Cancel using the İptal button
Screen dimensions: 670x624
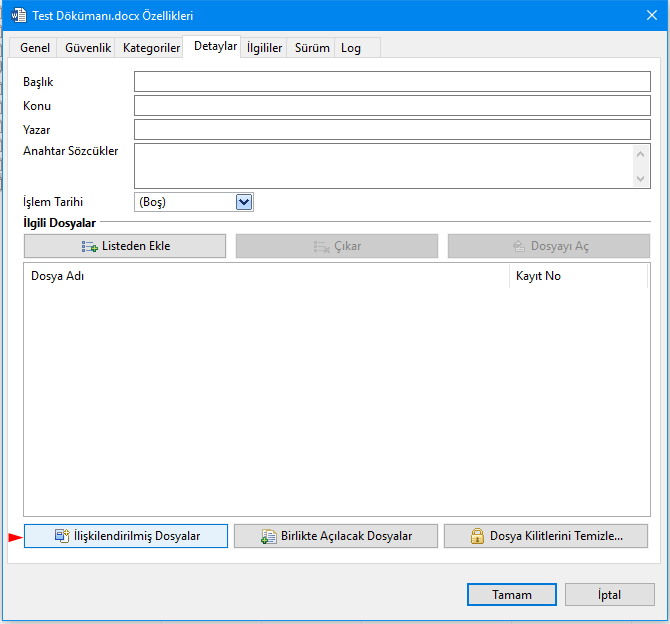click(610, 594)
